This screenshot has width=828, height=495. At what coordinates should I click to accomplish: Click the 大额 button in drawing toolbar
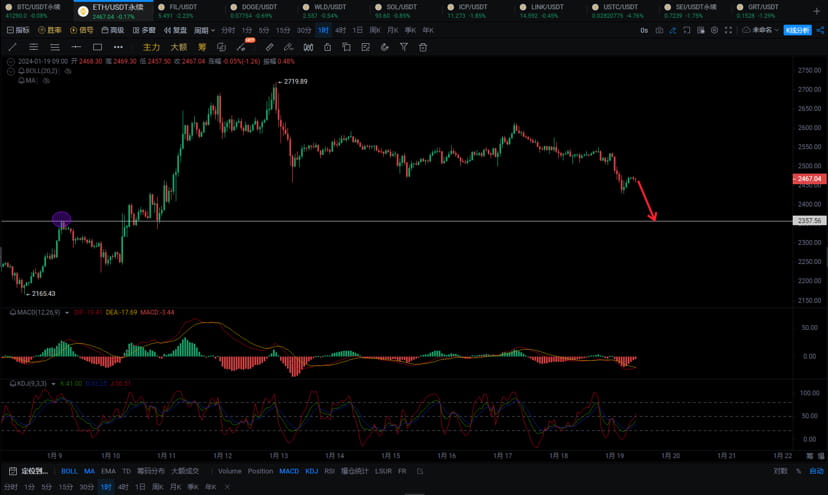178,48
